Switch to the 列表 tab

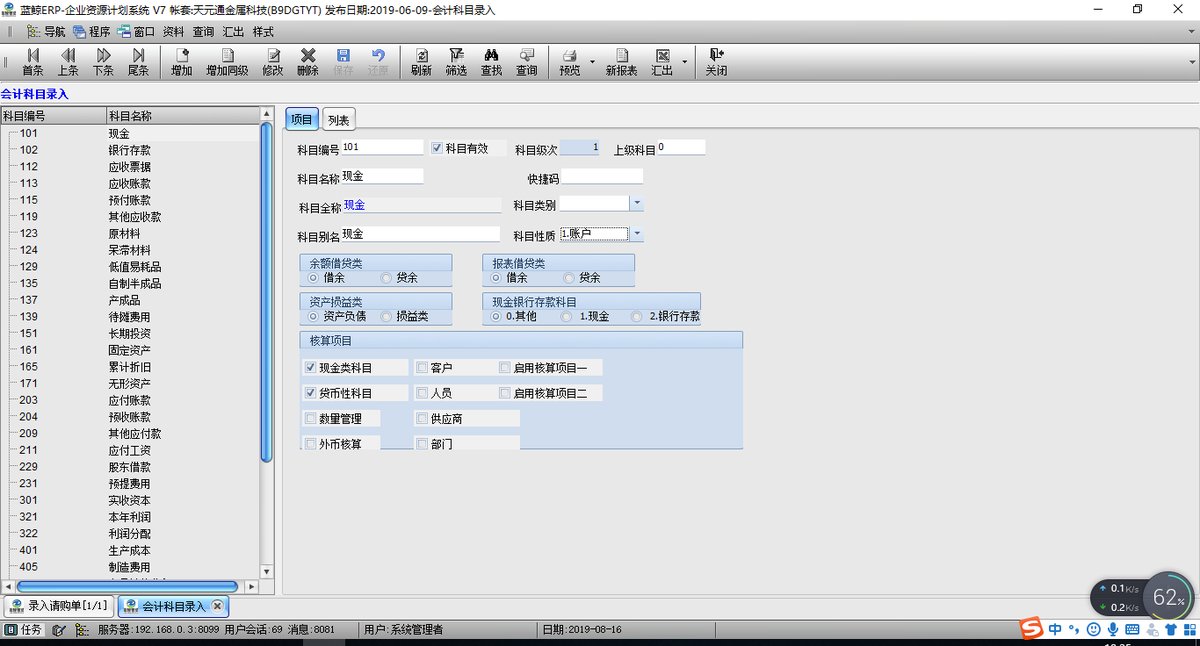point(339,120)
